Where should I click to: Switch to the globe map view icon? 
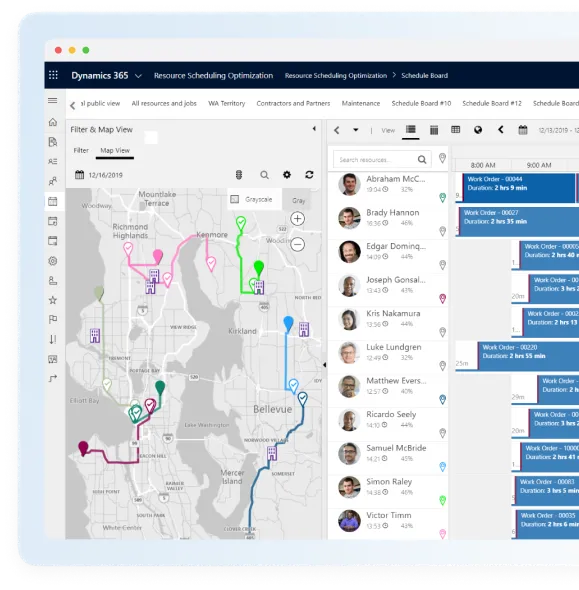click(x=478, y=130)
